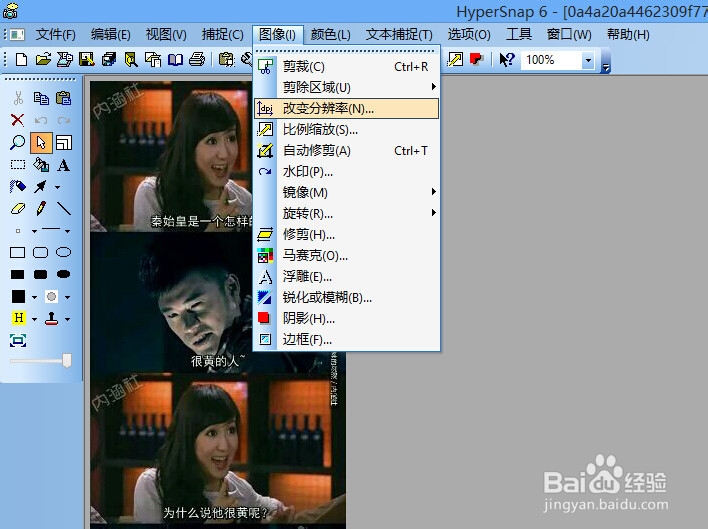Select the Cut scissors tool
This screenshot has width=708, height=529.
18,98
